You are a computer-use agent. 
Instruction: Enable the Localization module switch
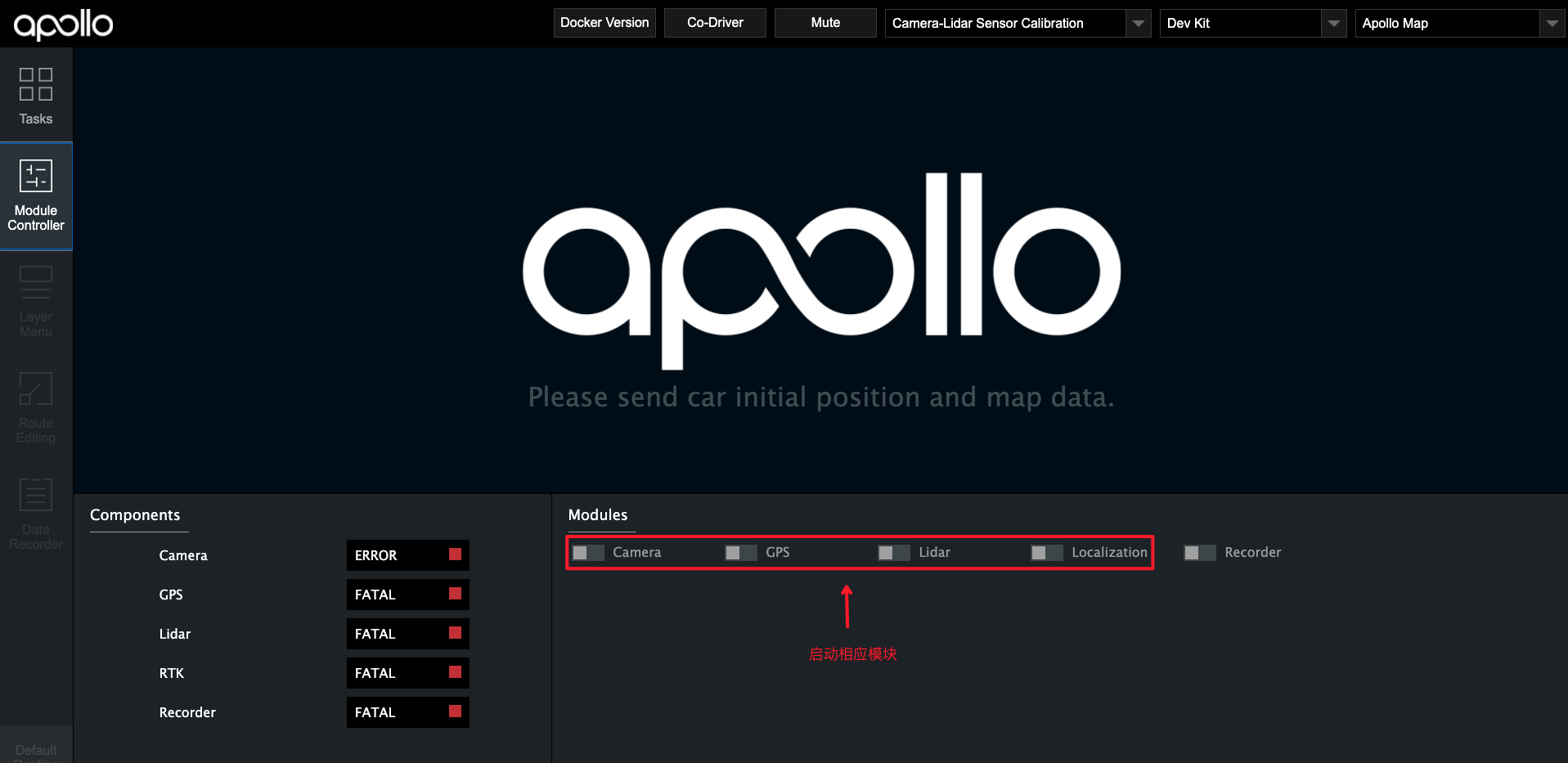(x=1047, y=553)
